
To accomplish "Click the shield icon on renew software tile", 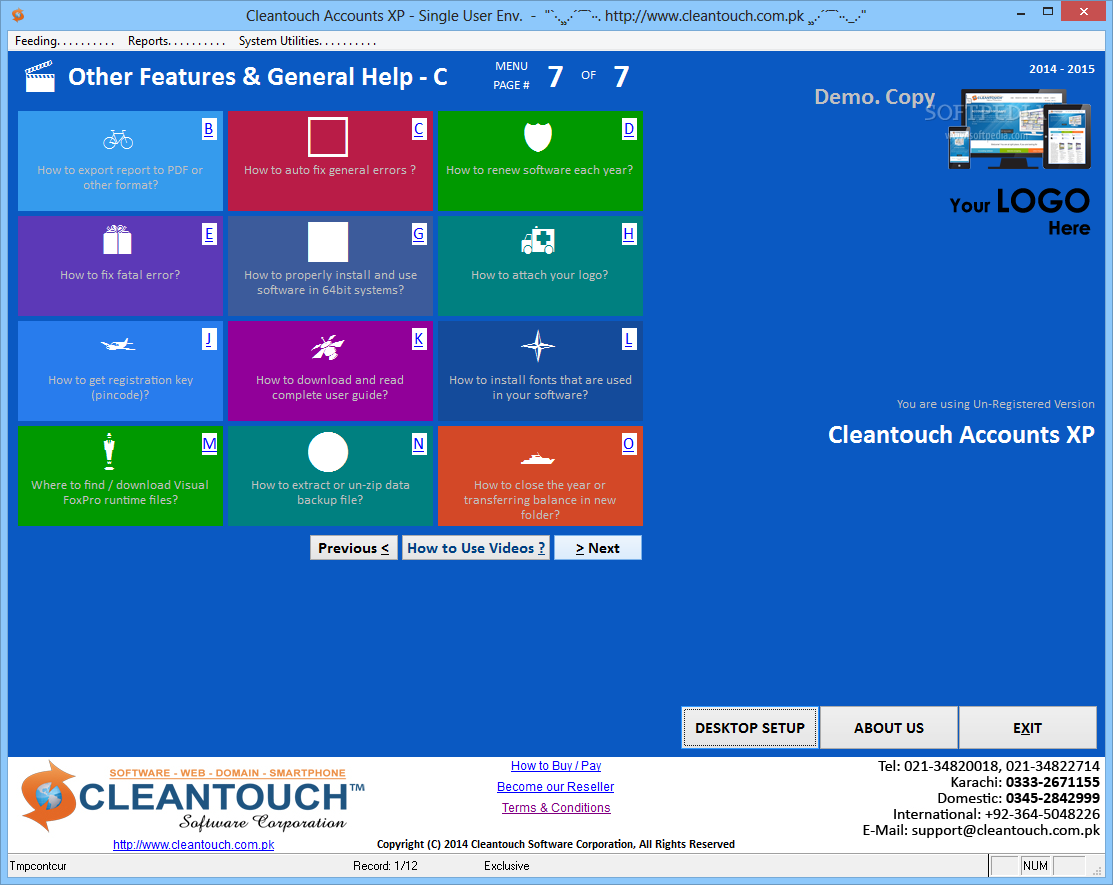I will pos(538,136).
